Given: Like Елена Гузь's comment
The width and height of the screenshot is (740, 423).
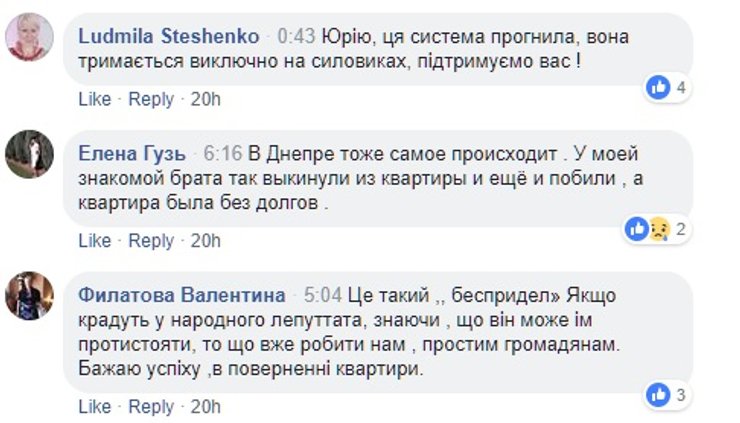Looking at the screenshot, I should [94, 241].
